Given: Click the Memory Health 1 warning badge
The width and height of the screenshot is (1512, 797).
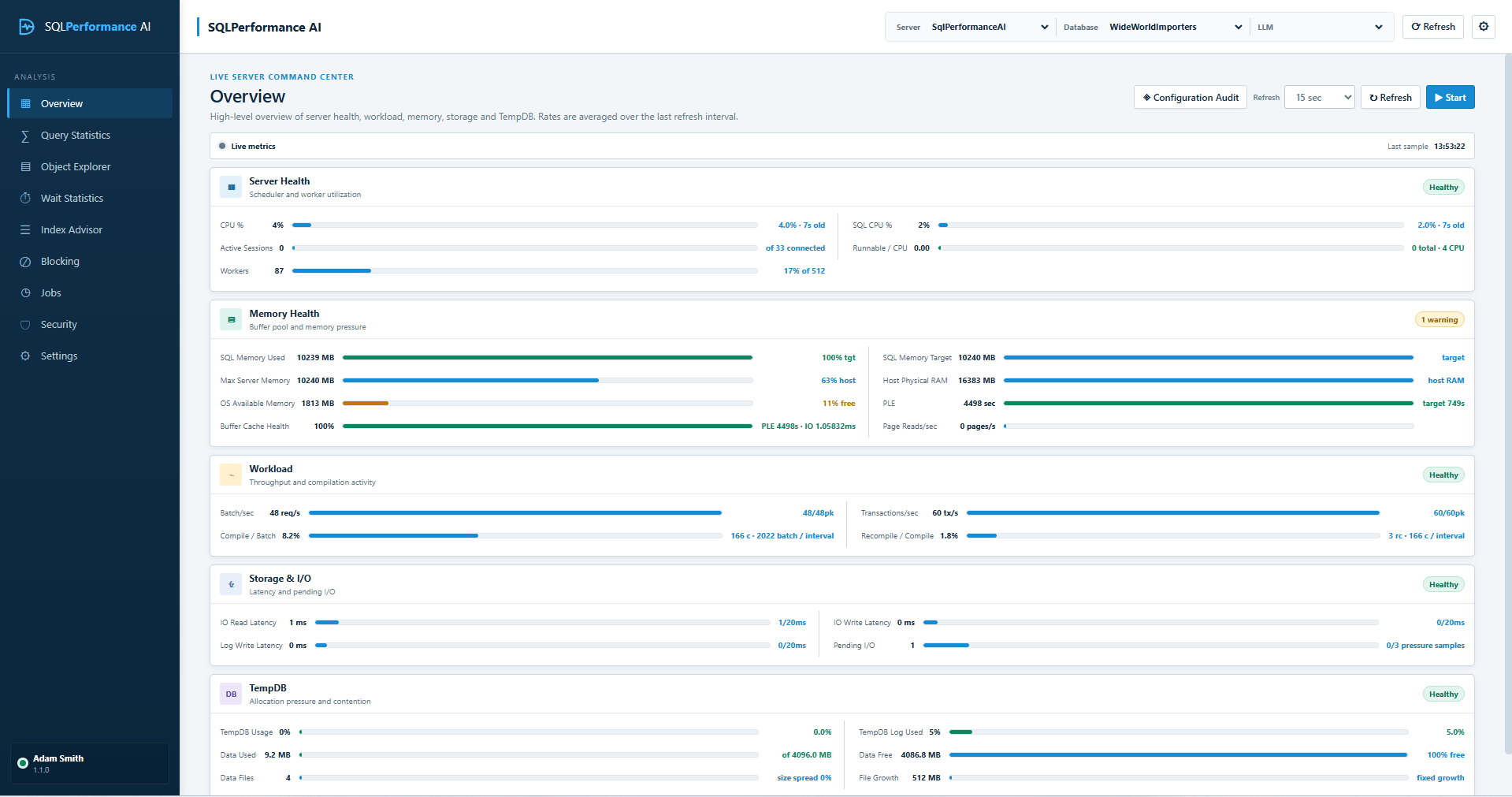Looking at the screenshot, I should [1440, 320].
